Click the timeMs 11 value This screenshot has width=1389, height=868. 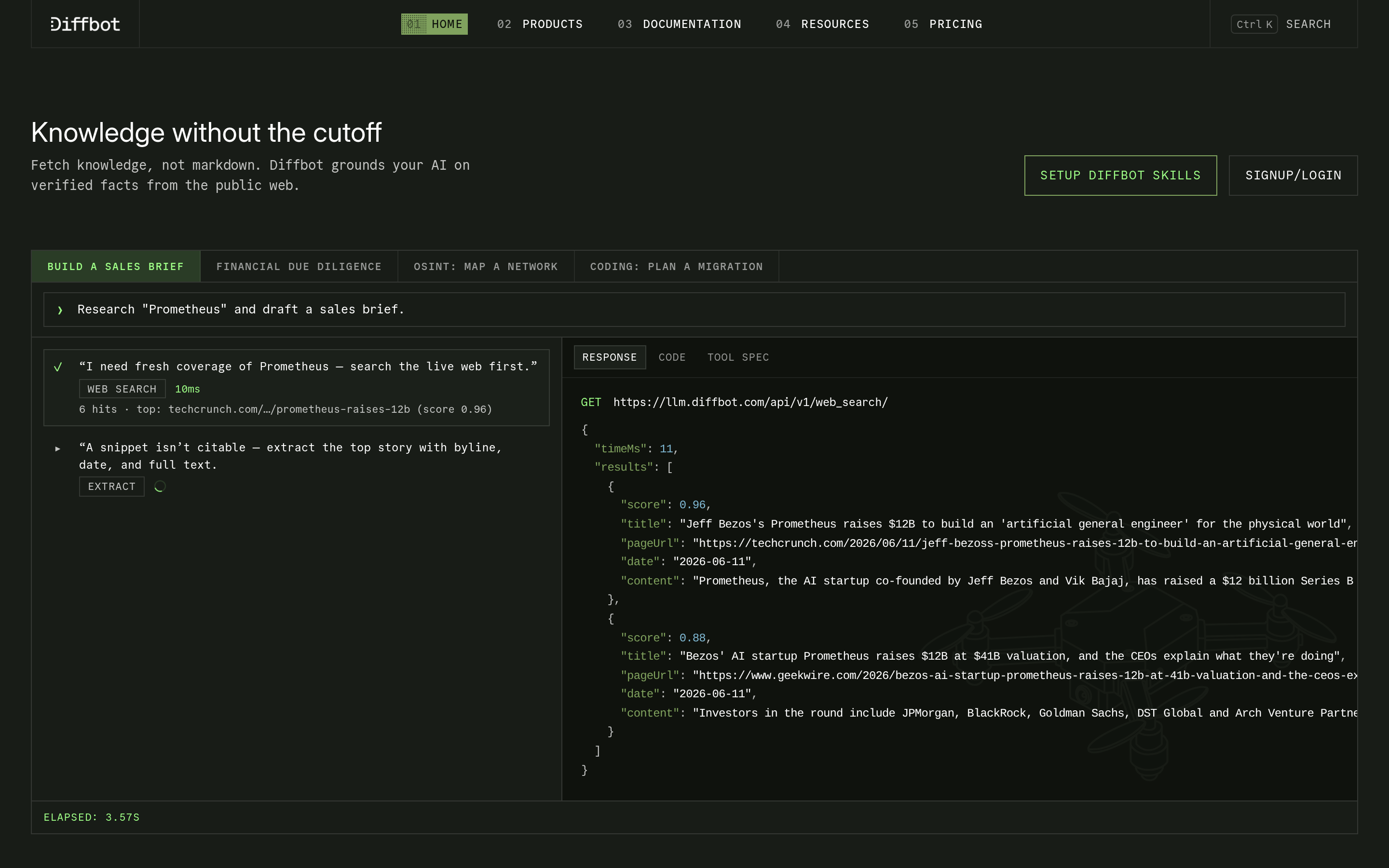[666, 448]
